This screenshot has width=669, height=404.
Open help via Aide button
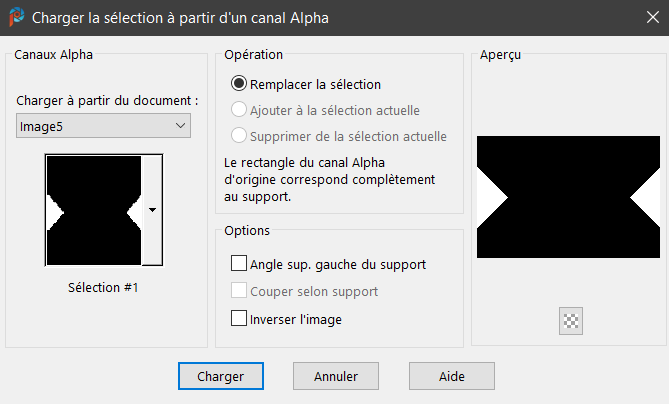click(451, 375)
